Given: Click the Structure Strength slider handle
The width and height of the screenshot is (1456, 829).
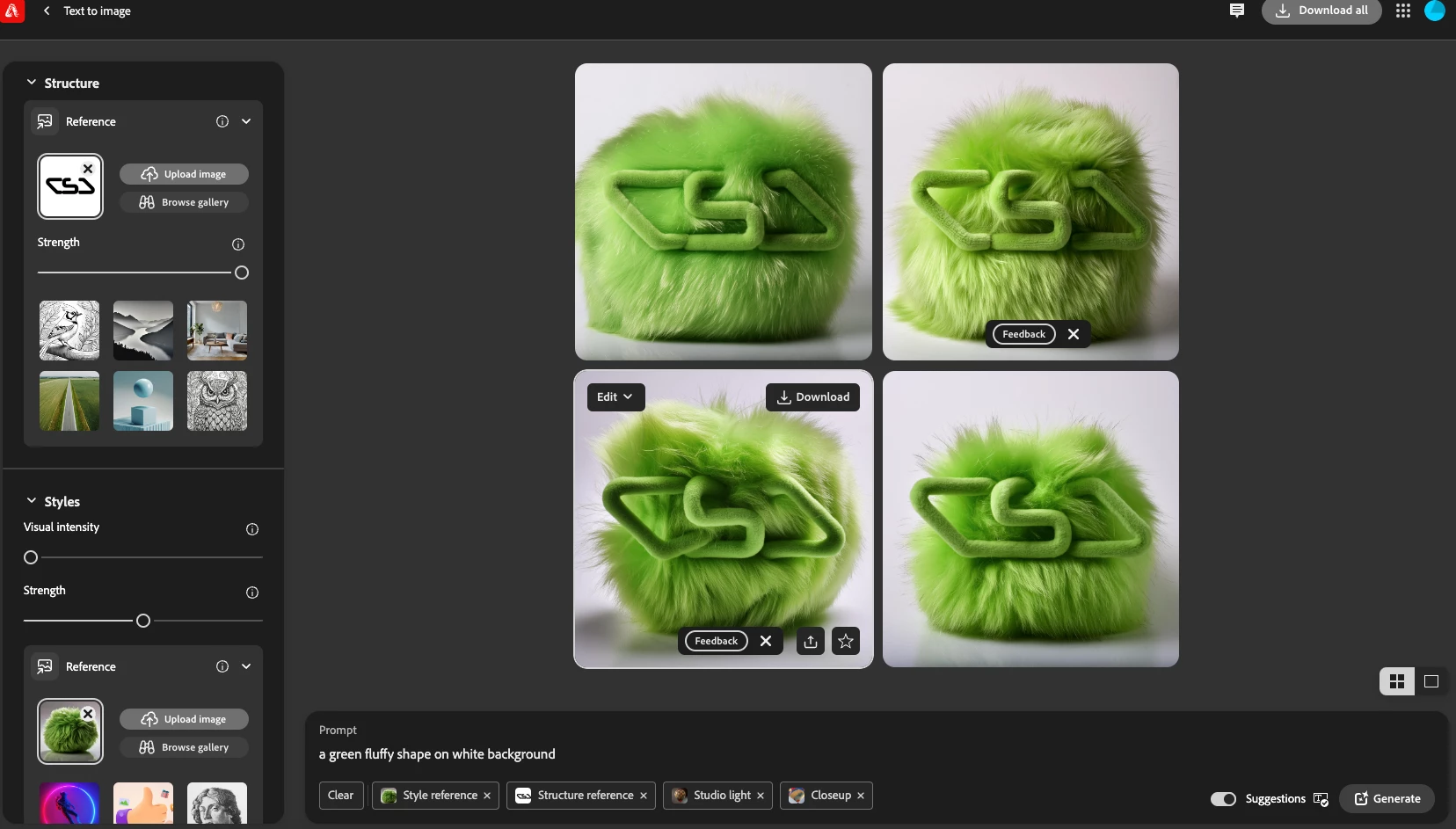Looking at the screenshot, I should click(242, 273).
